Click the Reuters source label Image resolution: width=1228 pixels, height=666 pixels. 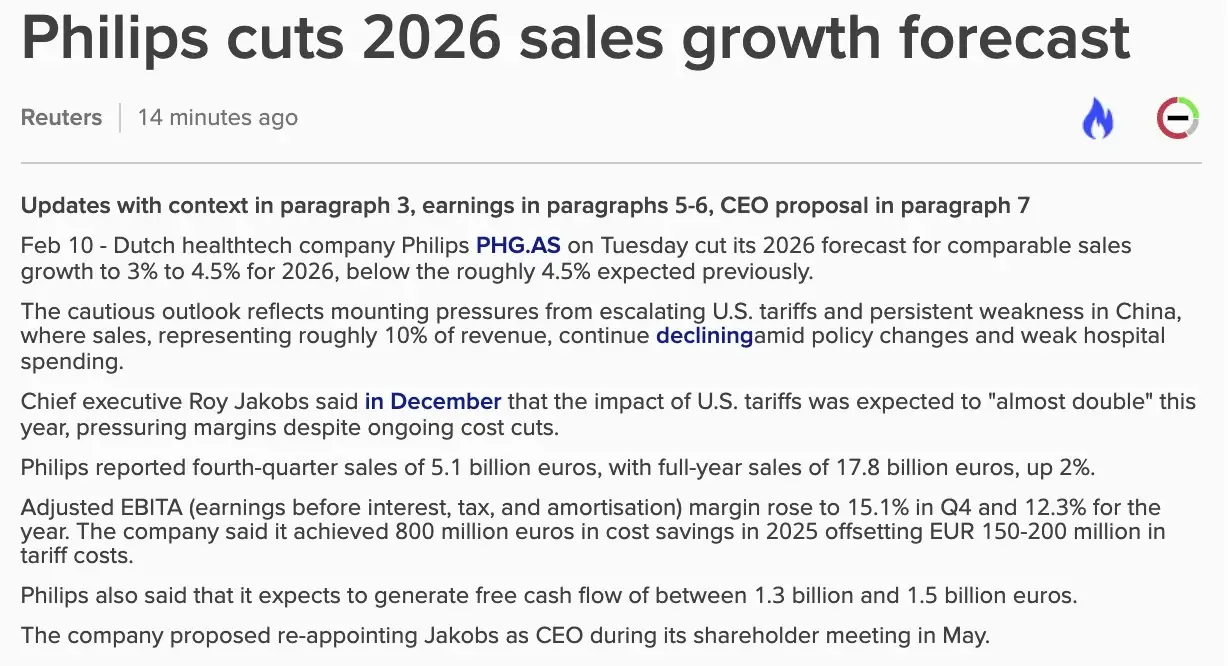(x=61, y=117)
